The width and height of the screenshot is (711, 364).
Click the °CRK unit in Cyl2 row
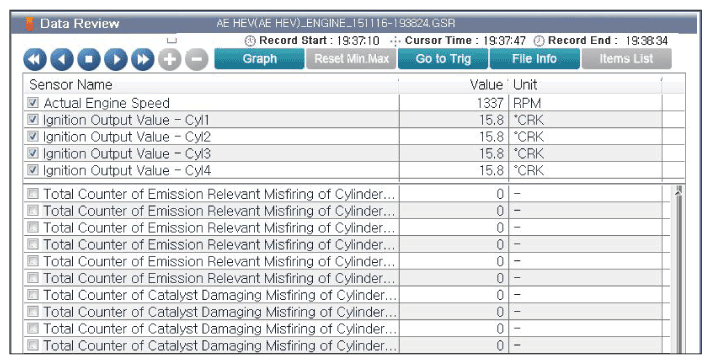tap(528, 137)
